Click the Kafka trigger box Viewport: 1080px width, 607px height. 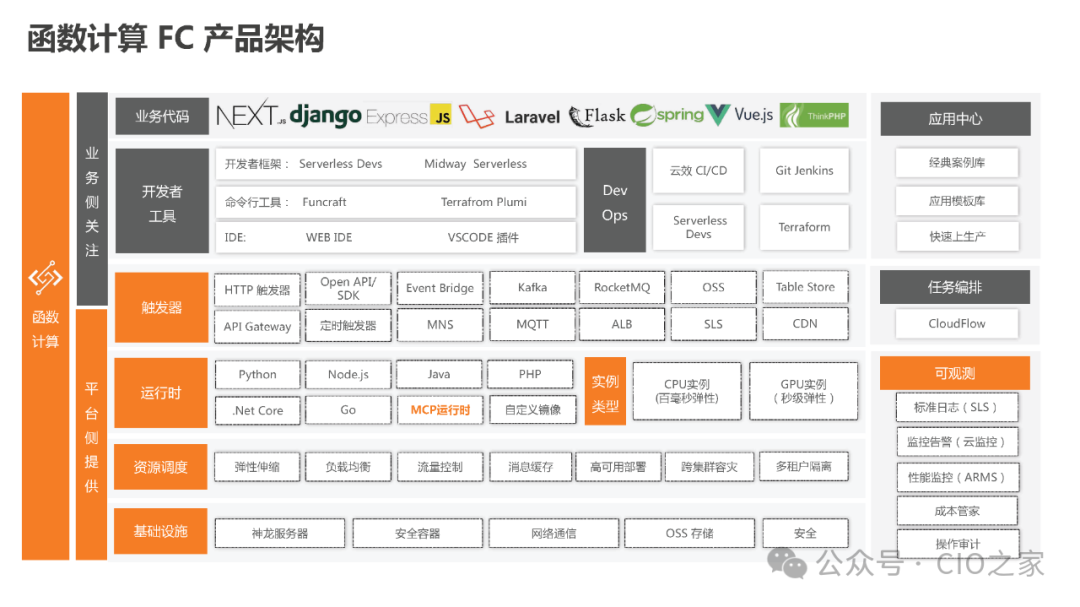(x=532, y=287)
